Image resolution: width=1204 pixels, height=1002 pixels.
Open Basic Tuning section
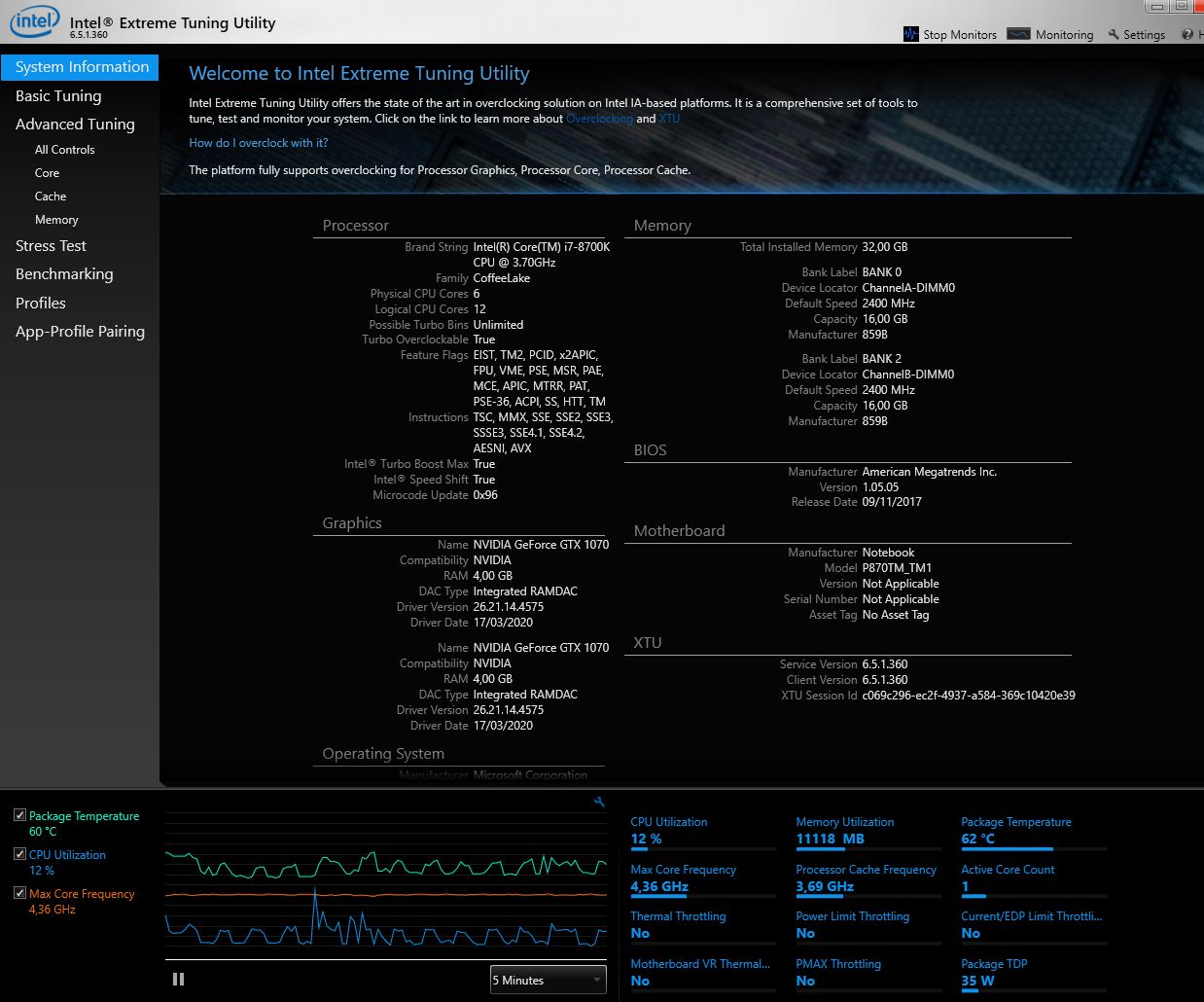pos(58,95)
